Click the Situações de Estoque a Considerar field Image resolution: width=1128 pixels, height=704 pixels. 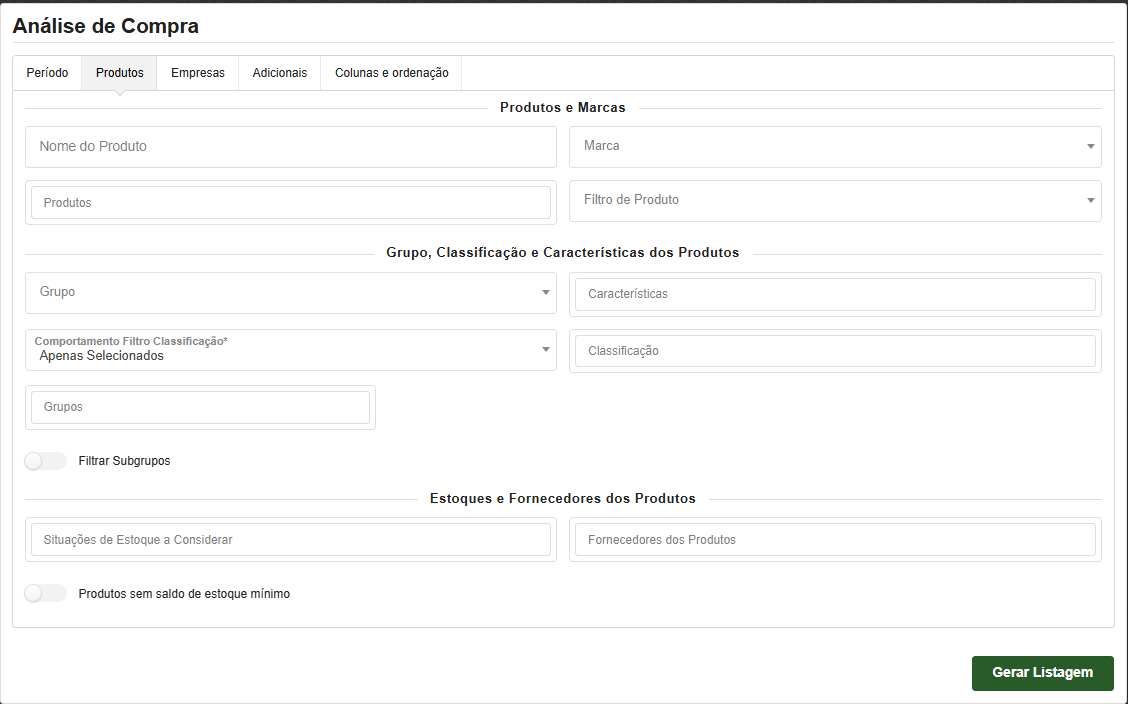point(290,539)
